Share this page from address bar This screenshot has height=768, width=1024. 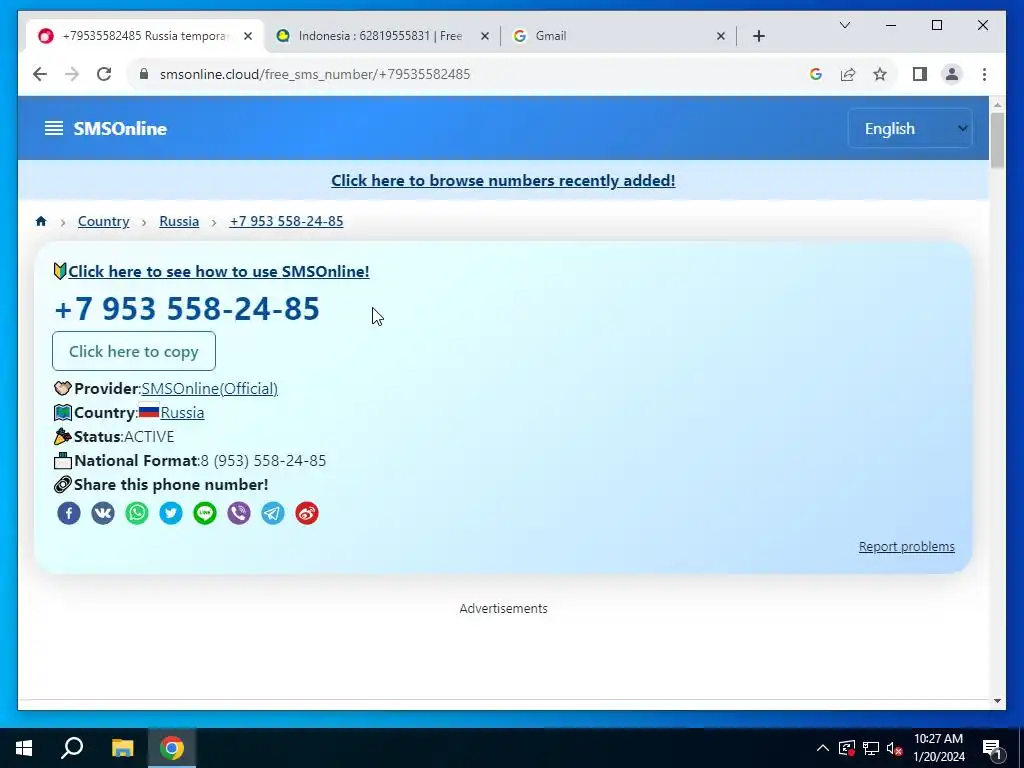(x=848, y=74)
